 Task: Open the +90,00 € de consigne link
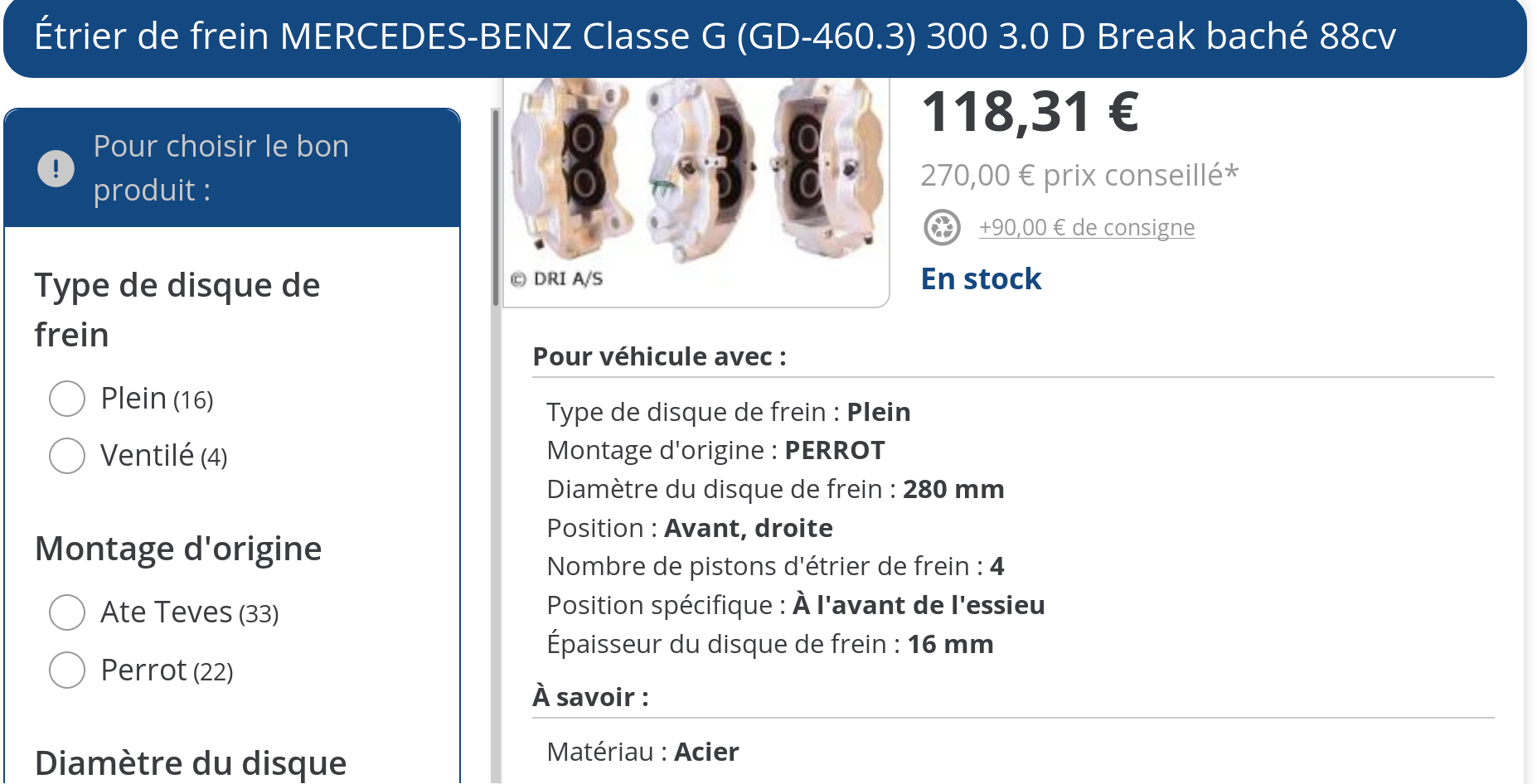pyautogui.click(x=1086, y=227)
